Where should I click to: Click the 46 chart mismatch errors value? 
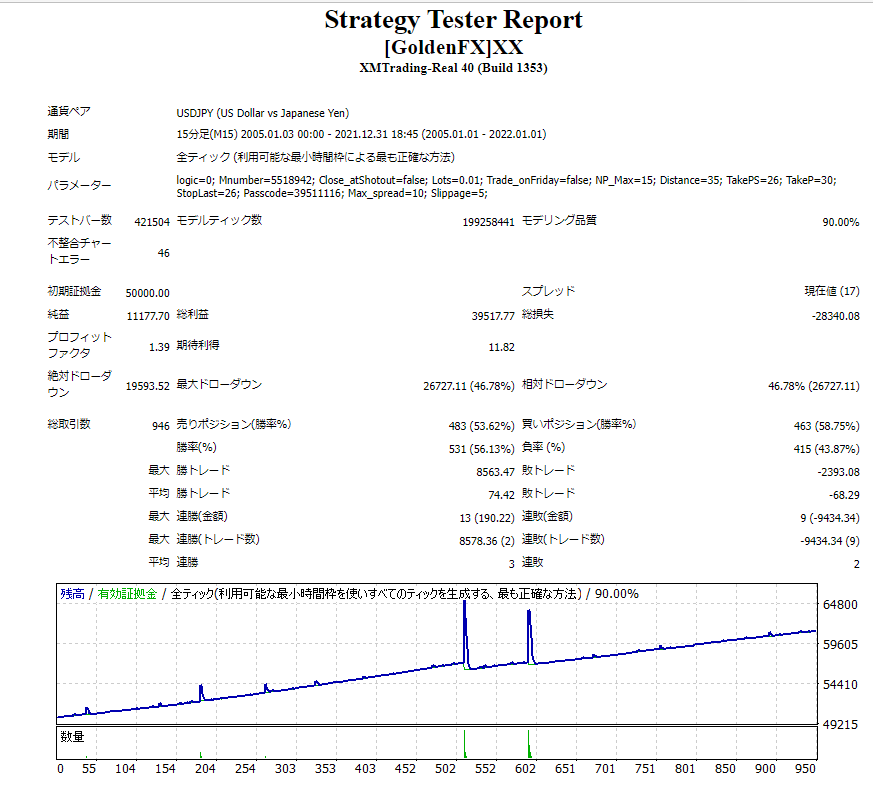pos(164,253)
